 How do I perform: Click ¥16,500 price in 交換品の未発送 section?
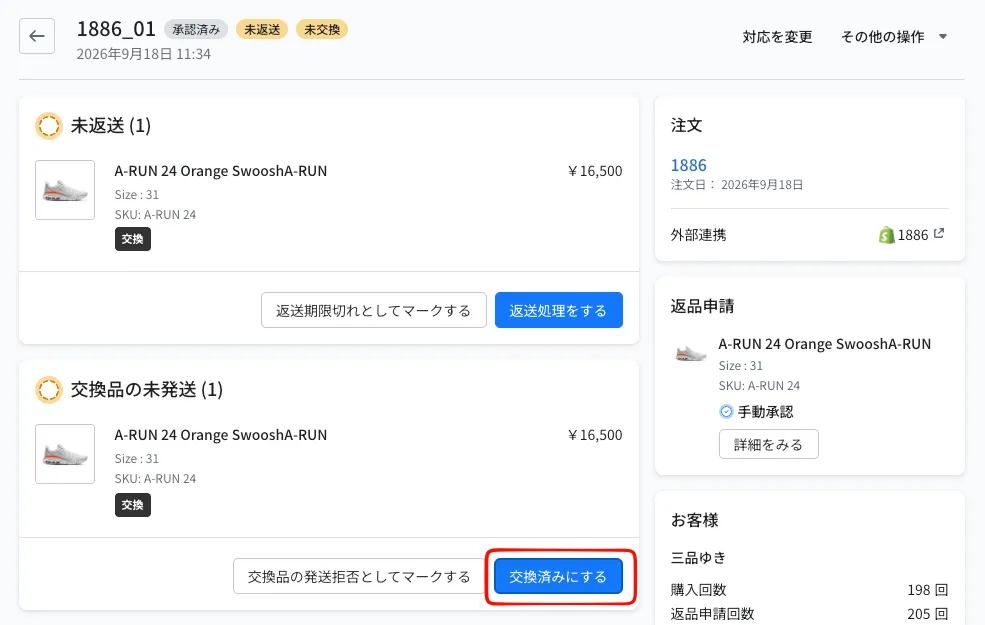coord(594,435)
